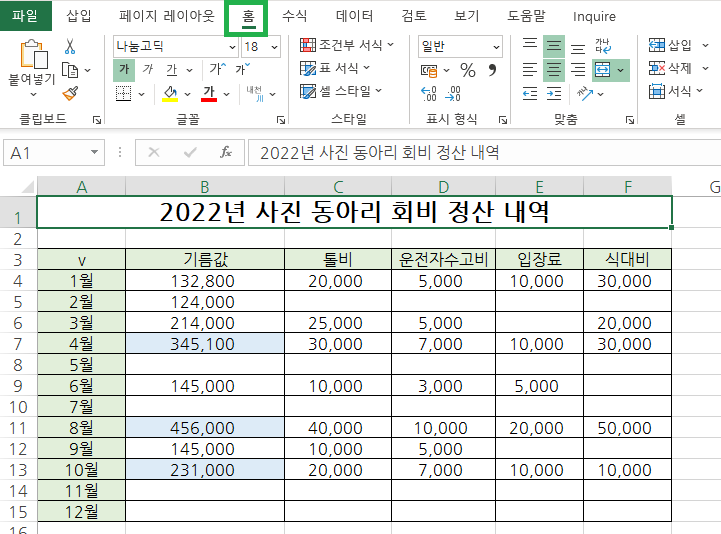Increase indent icon
The height and width of the screenshot is (534, 721).
click(x=554, y=94)
